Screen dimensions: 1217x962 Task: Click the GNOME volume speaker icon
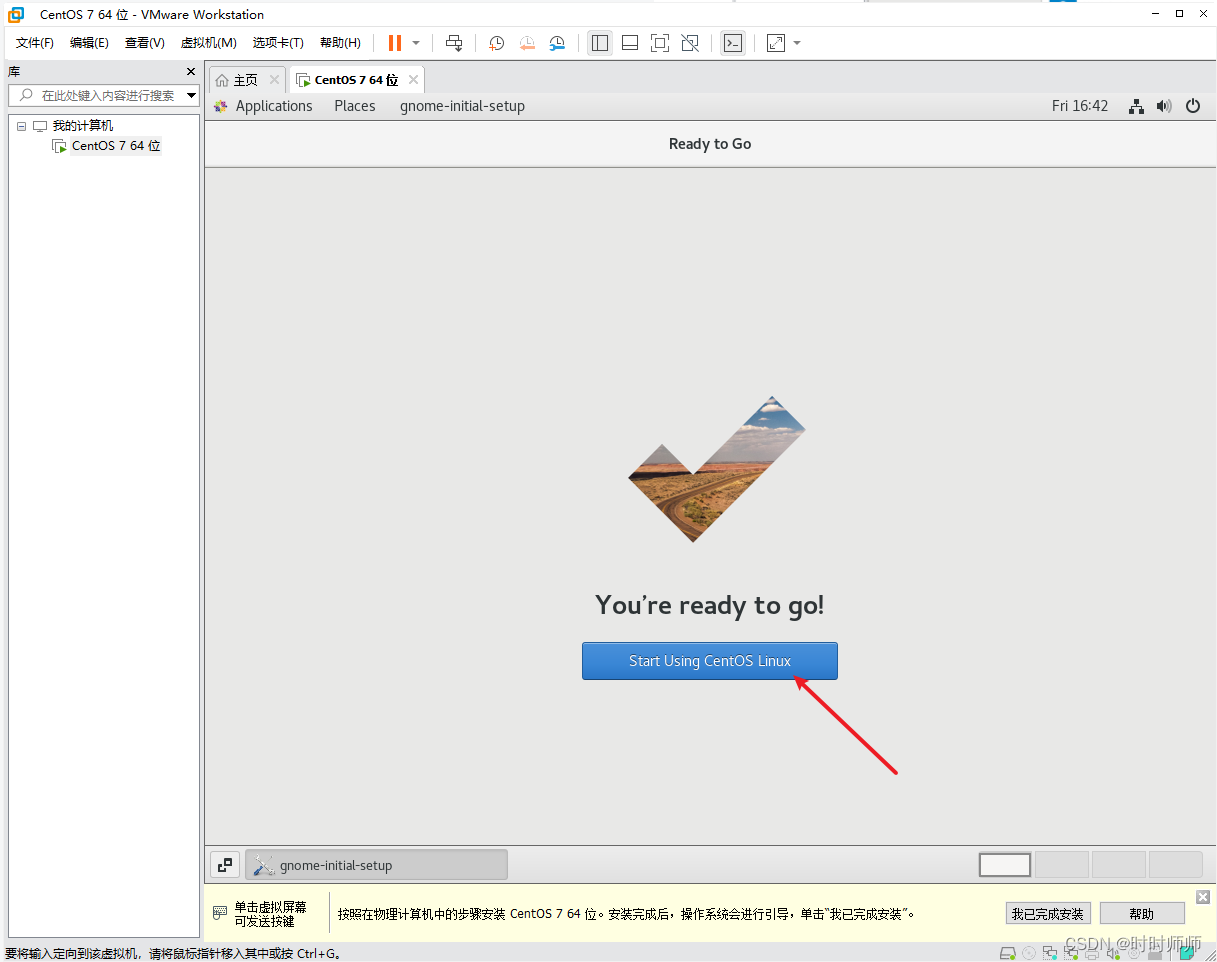[x=1164, y=106]
